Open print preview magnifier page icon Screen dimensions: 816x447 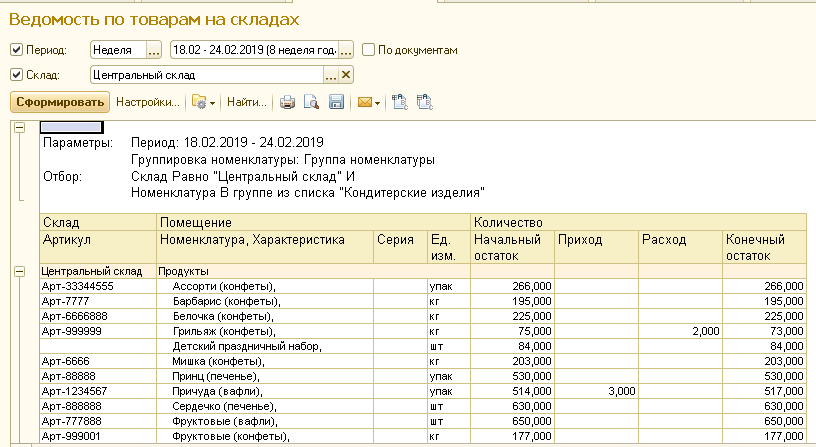[311, 102]
